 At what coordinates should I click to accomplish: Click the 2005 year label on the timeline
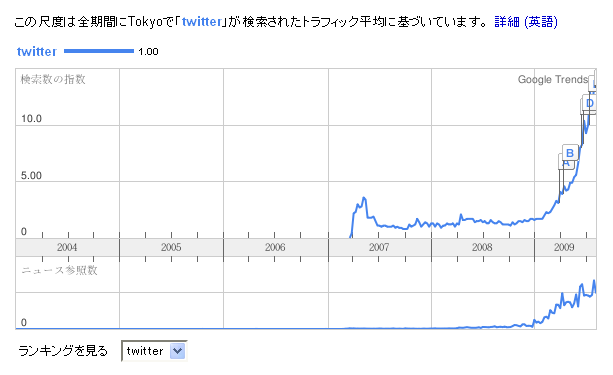(x=171, y=247)
